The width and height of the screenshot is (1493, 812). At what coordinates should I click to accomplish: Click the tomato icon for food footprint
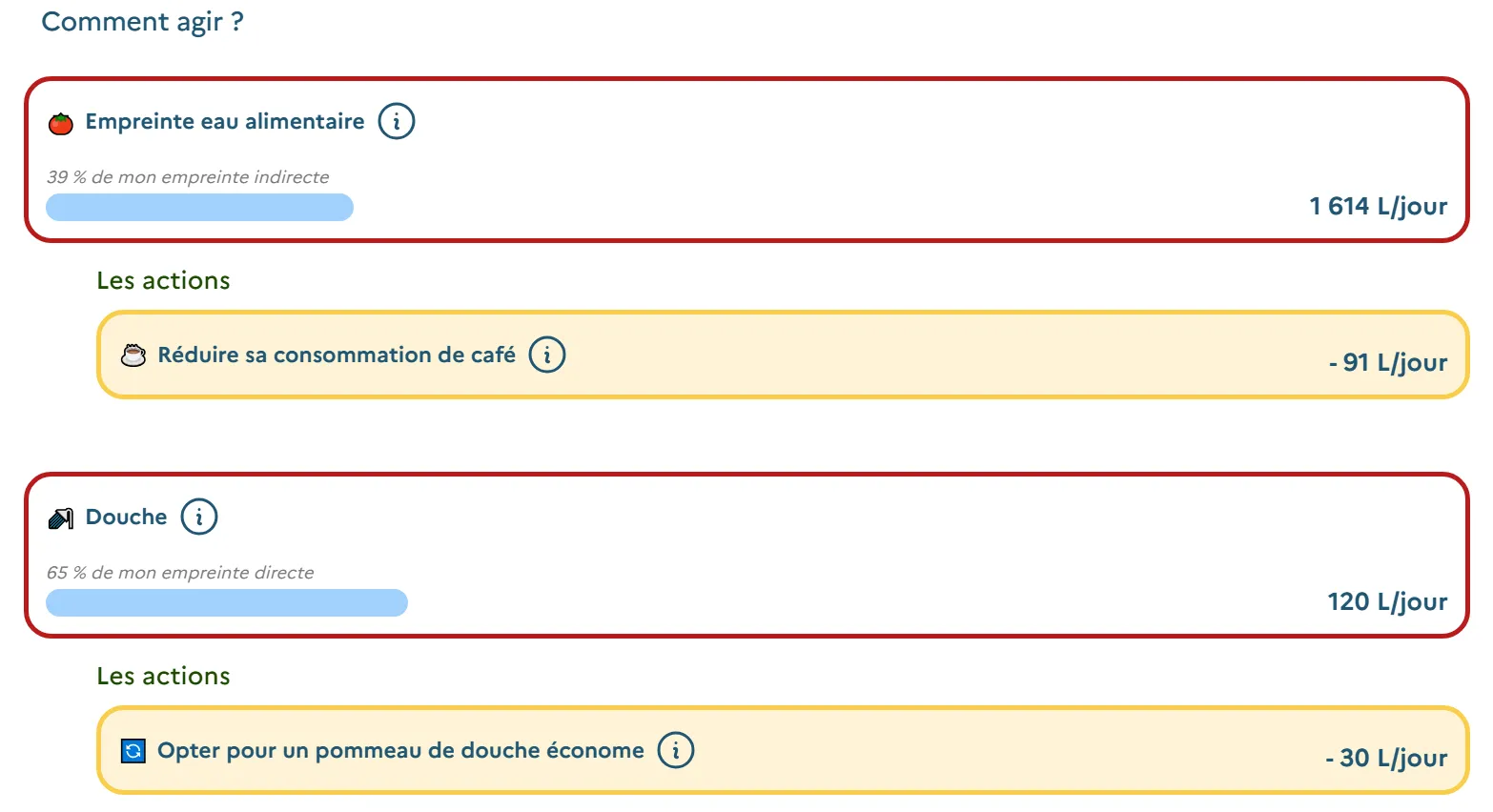click(x=61, y=123)
